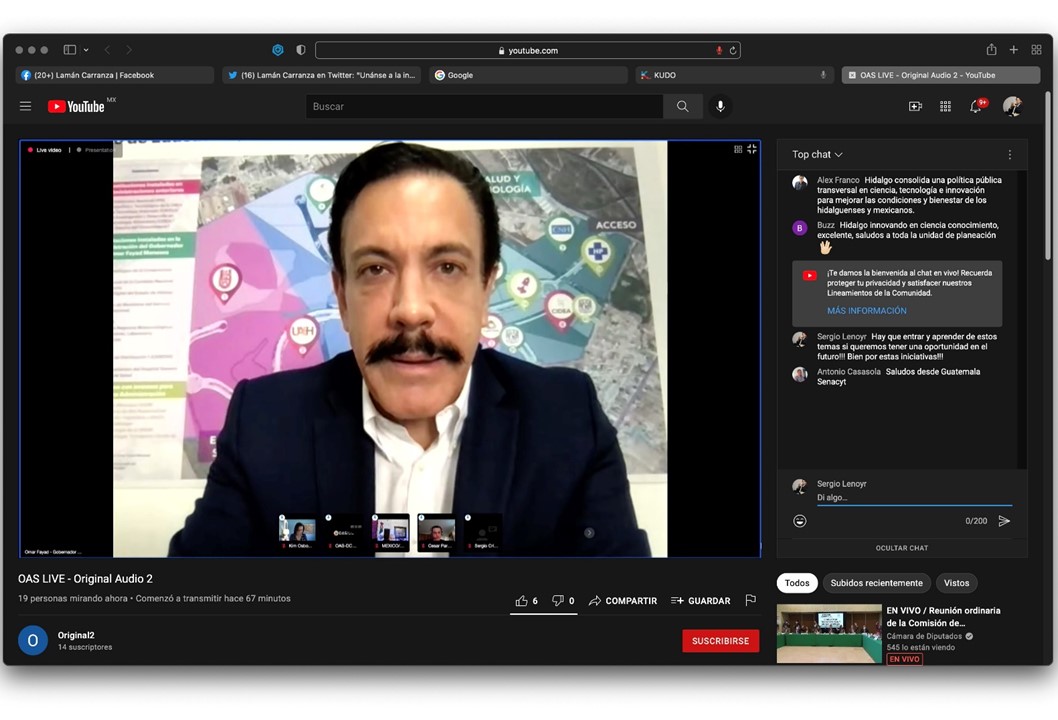Image resolution: width=1058 pixels, height=720 pixels.
Task: Click the live video player
Action: pyautogui.click(x=390, y=349)
